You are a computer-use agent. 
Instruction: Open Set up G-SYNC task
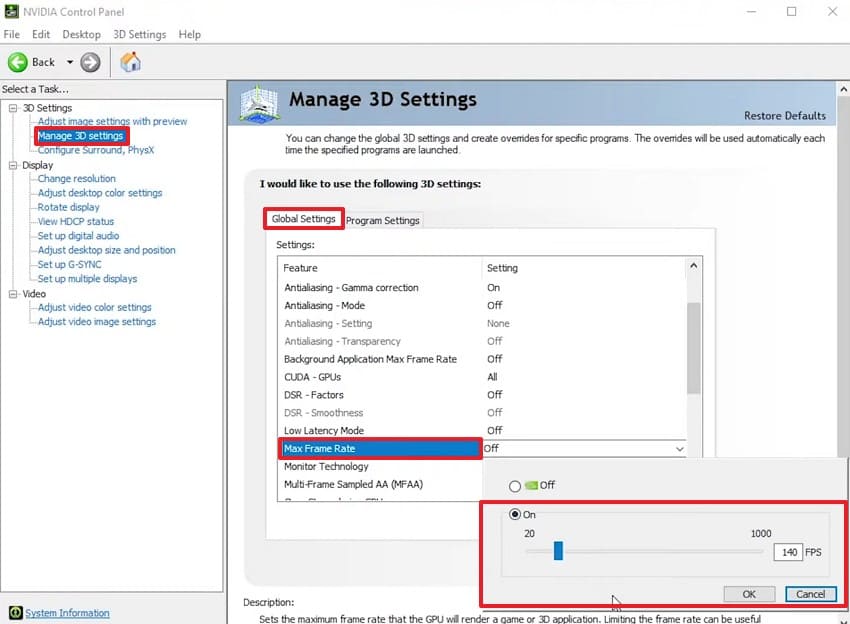coord(69,265)
